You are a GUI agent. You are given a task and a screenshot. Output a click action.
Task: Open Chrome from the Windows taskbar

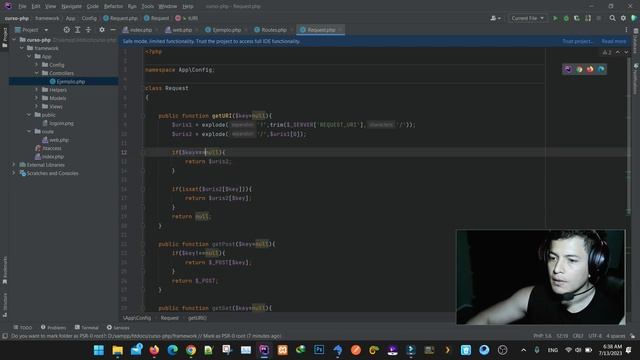pos(191,350)
